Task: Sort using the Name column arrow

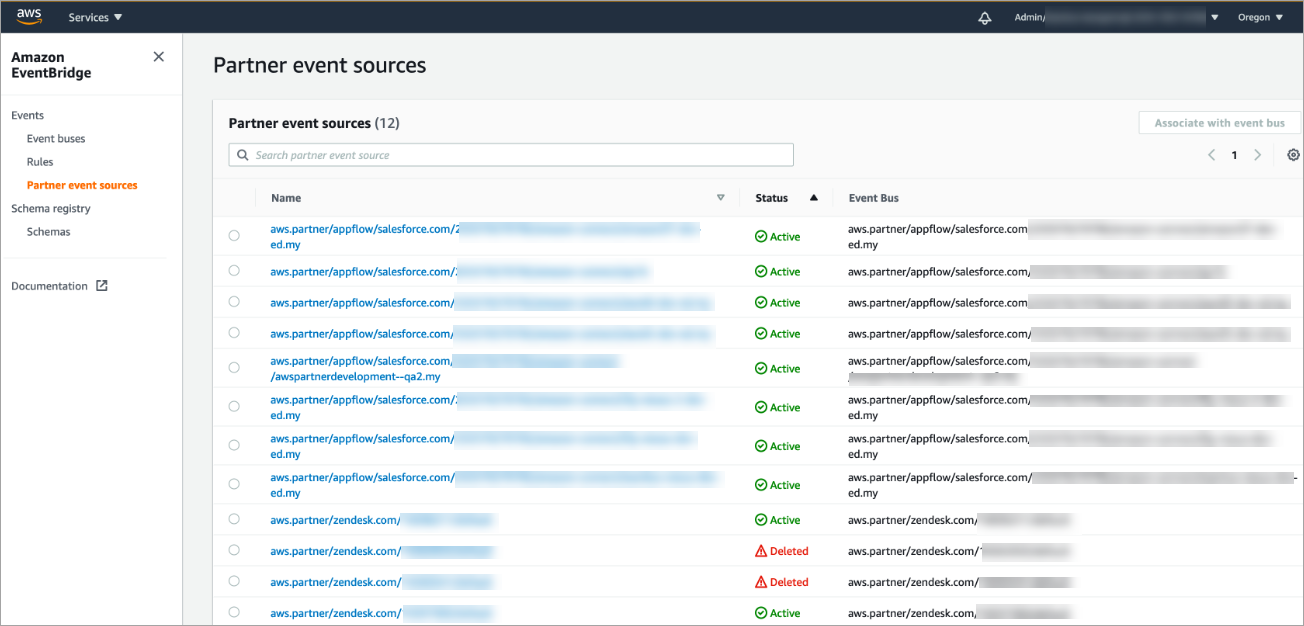Action: pos(720,198)
